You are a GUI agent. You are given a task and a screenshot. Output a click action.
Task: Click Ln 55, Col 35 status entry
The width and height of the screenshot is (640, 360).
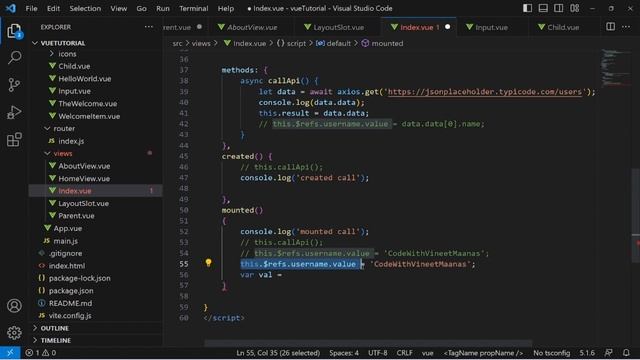(278, 353)
